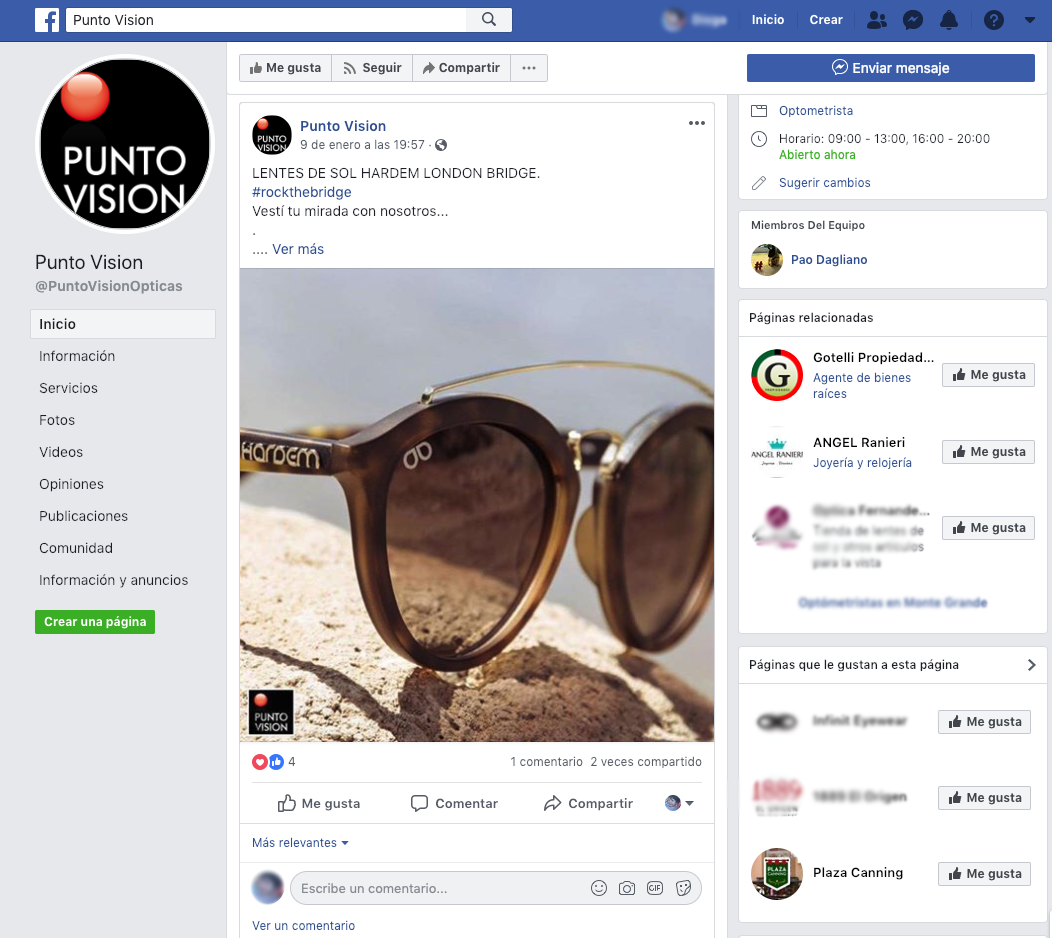This screenshot has width=1052, height=938.
Task: Click the sticker icon in comment box
Action: [x=683, y=888]
